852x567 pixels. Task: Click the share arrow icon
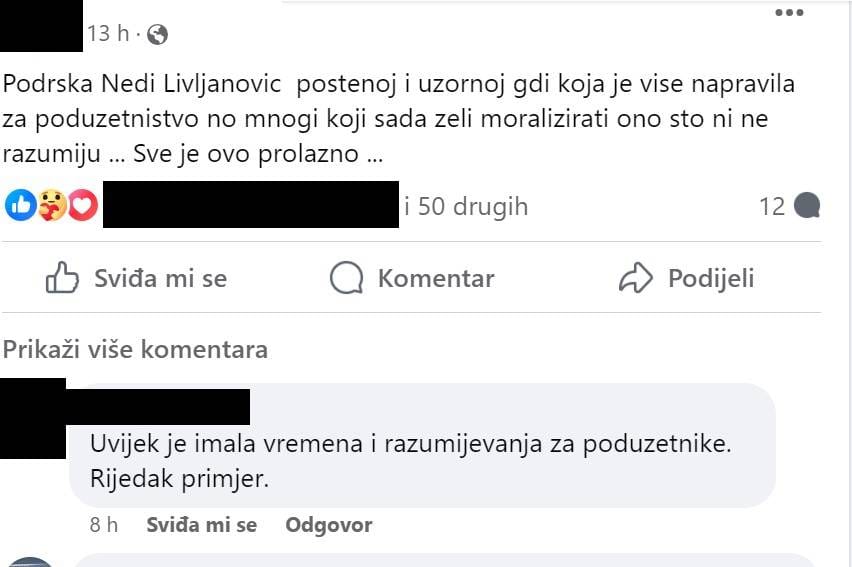pos(636,278)
